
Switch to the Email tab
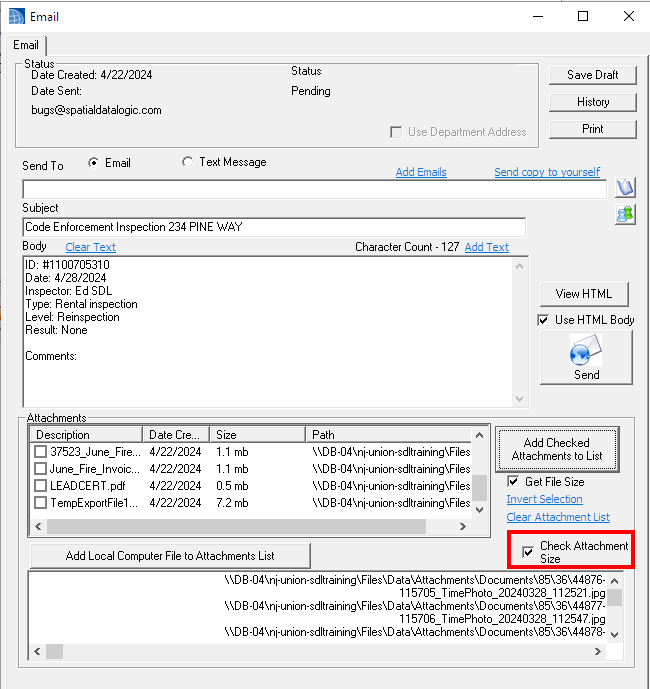point(26,45)
